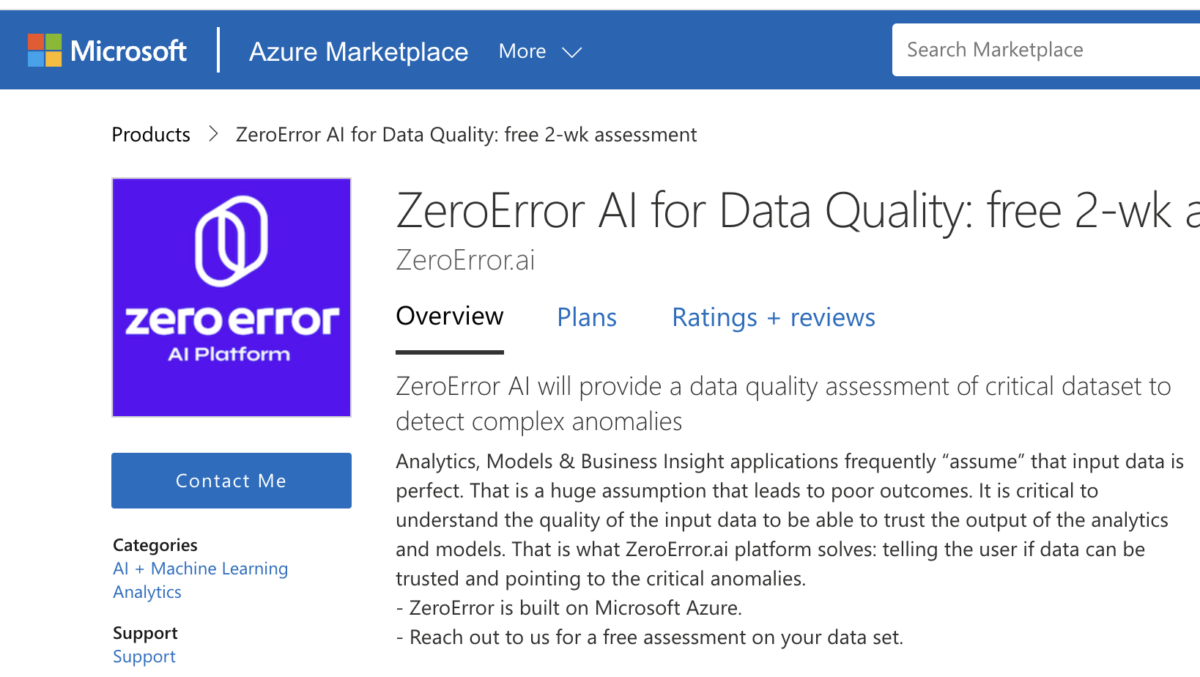Viewport: 1200px width, 677px height.
Task: Open the AI + Machine Learning category
Action: point(200,568)
